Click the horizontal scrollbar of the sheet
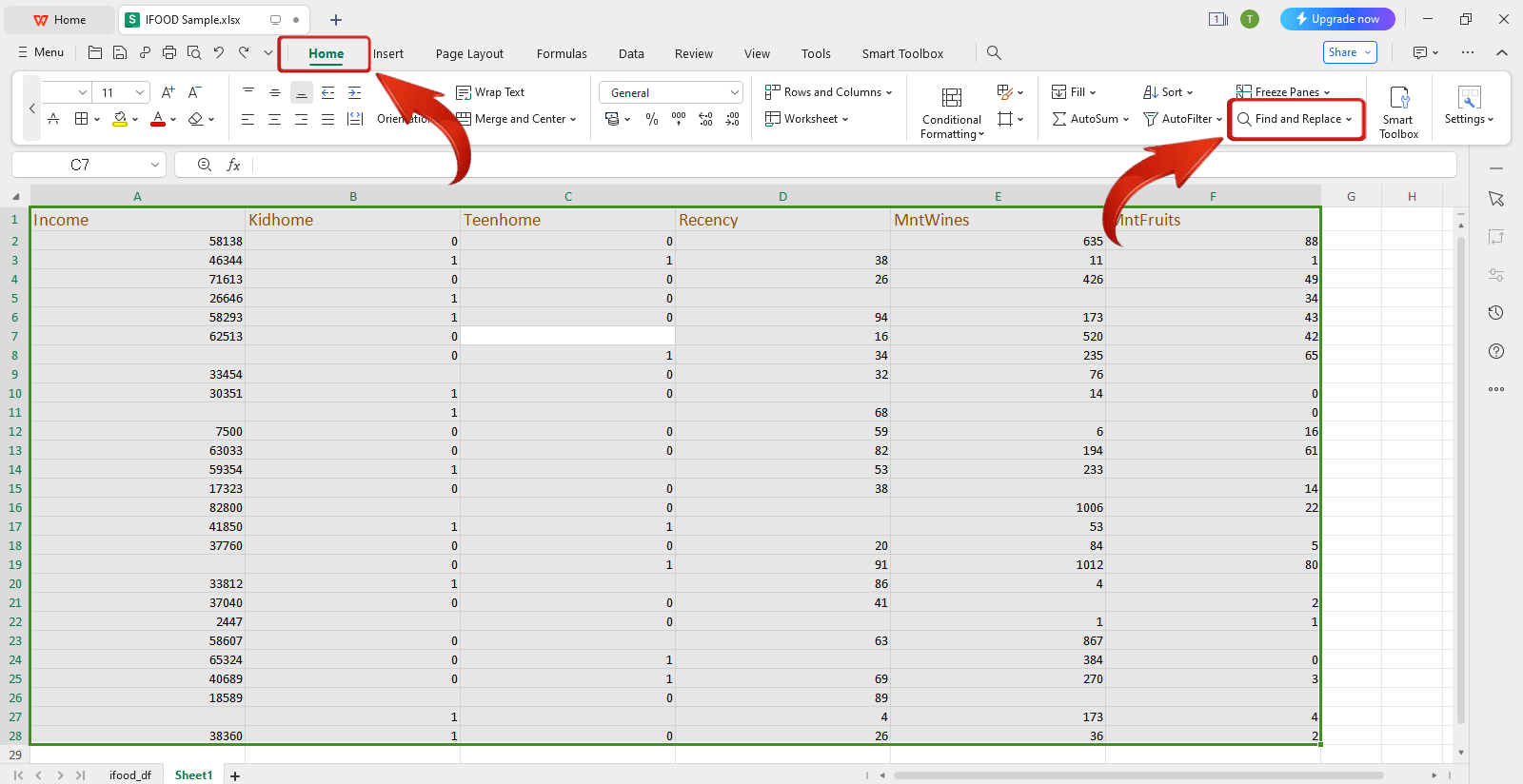1523x784 pixels. click(1138, 775)
